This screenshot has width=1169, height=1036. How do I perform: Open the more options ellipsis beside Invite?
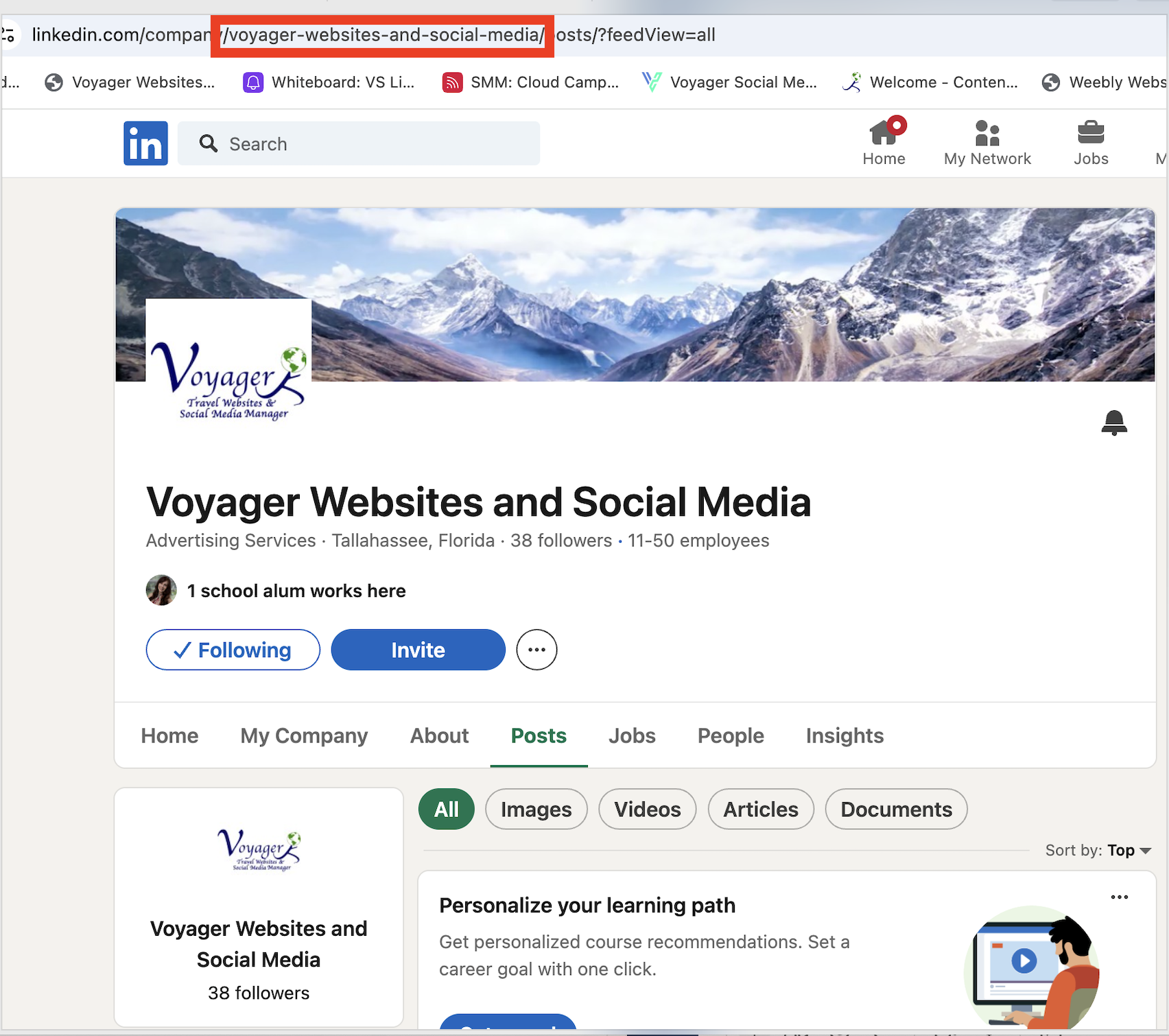tap(536, 650)
